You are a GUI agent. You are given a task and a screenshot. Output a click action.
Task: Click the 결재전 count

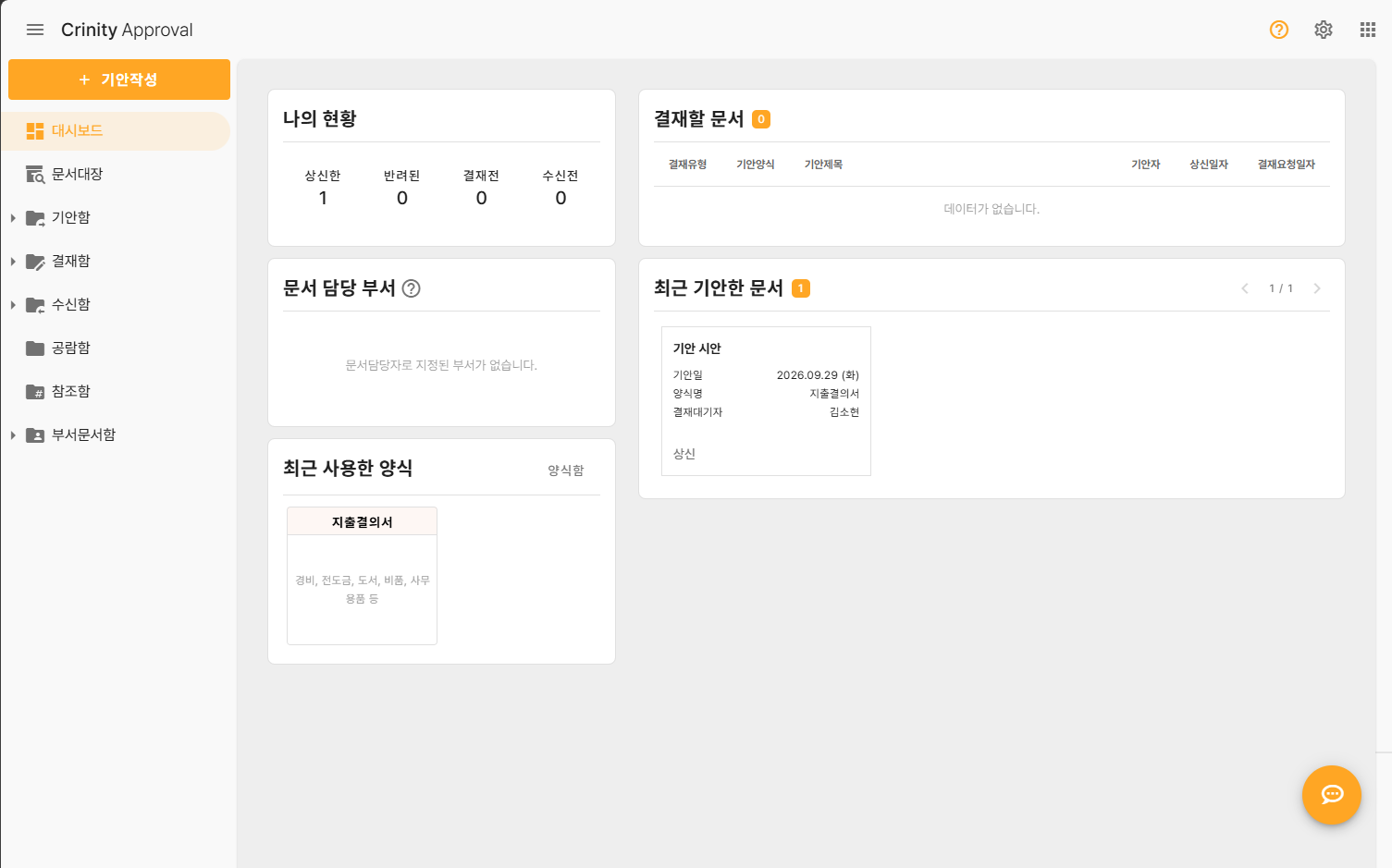(x=482, y=198)
